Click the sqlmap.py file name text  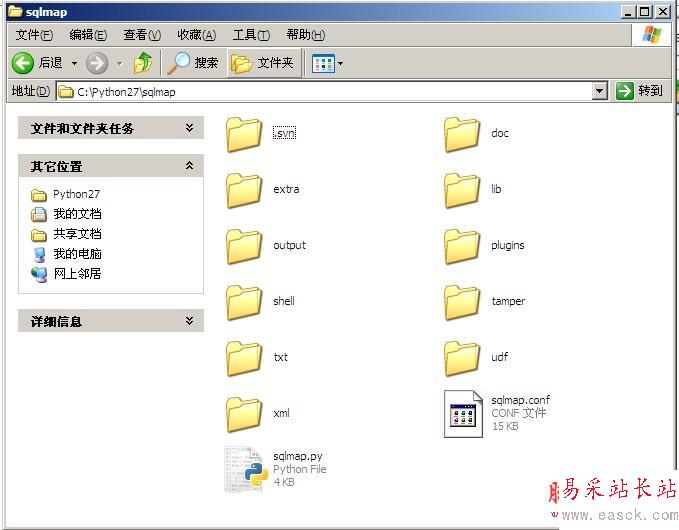298,456
